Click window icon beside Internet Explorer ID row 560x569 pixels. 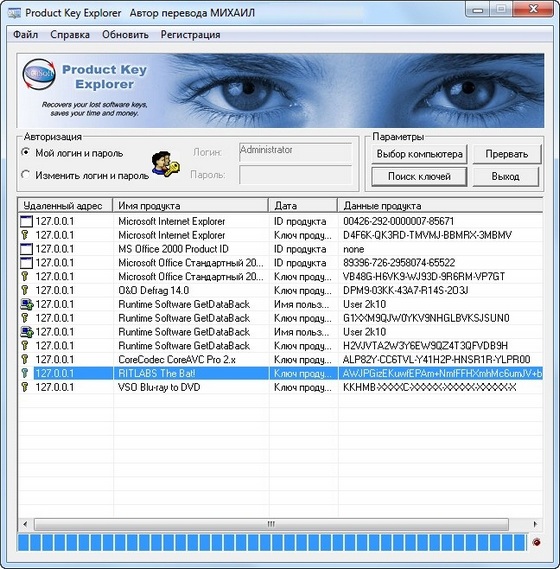(x=26, y=221)
